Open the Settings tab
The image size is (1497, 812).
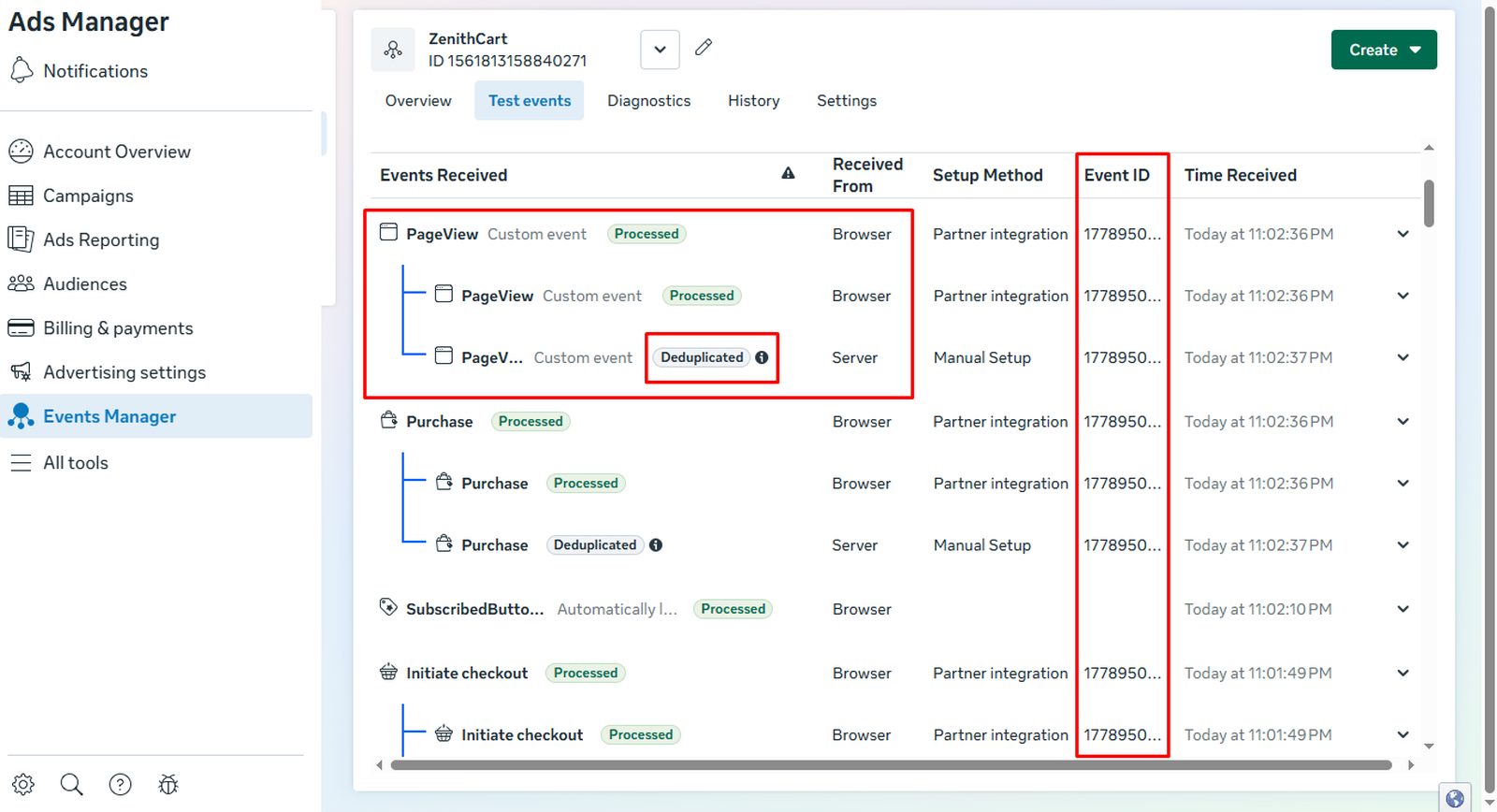pyautogui.click(x=847, y=100)
